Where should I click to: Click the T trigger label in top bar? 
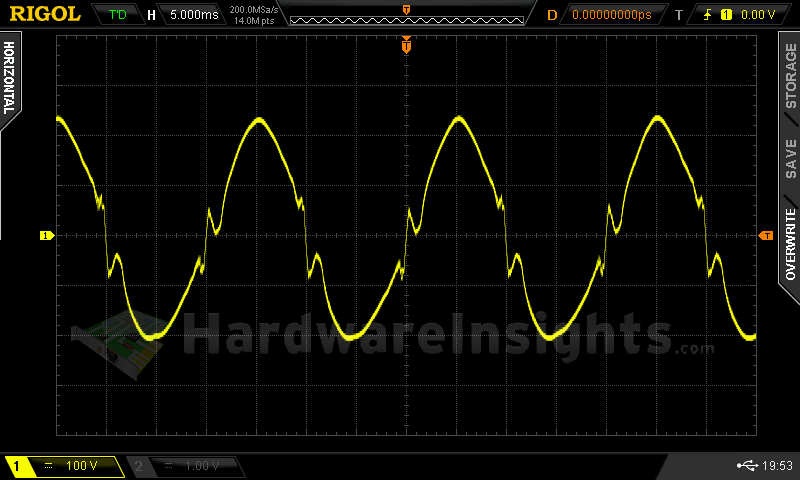679,15
